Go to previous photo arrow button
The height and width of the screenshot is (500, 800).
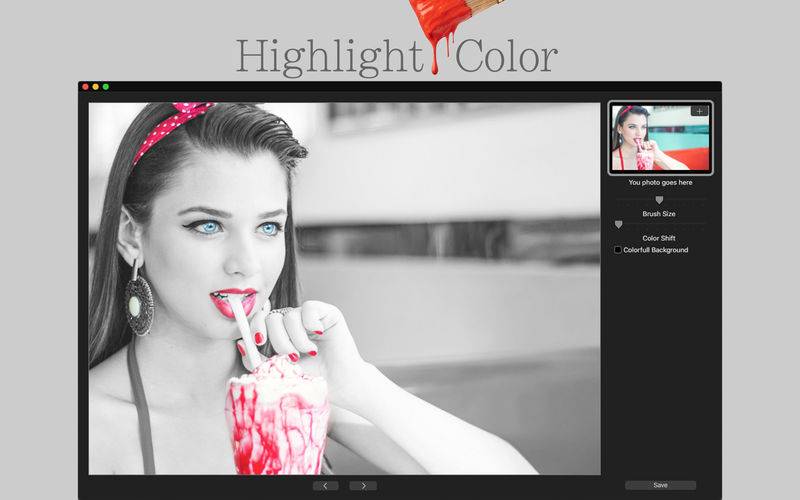[326, 486]
